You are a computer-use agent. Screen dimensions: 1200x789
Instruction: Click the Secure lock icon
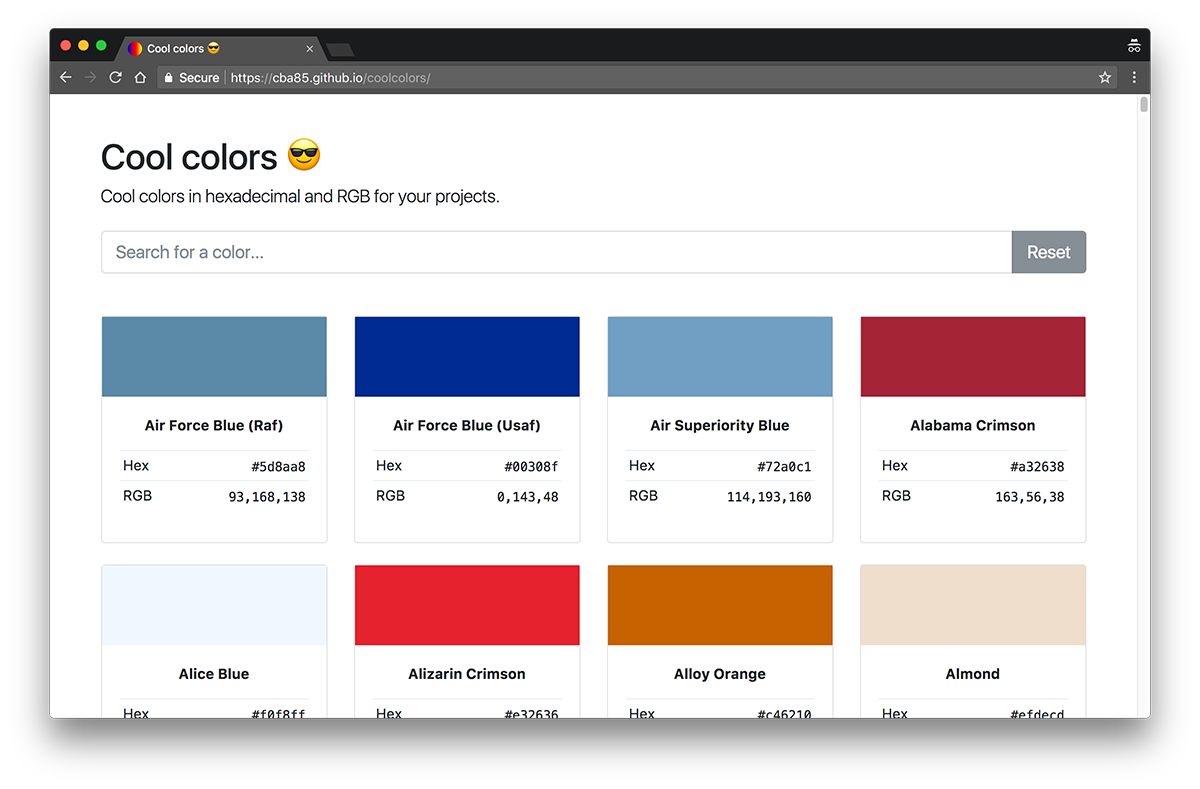pos(169,77)
